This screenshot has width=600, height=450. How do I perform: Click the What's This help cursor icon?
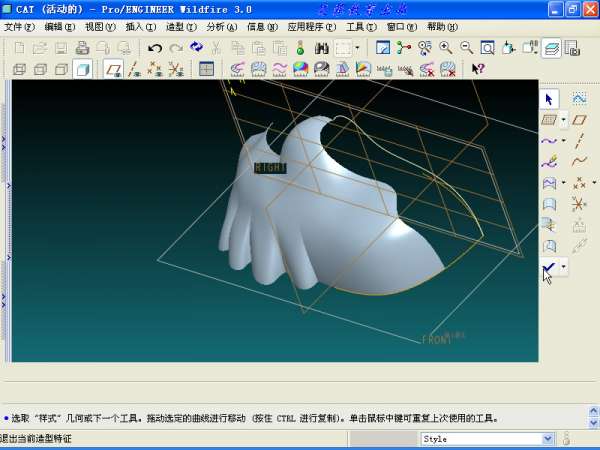pyautogui.click(x=478, y=69)
